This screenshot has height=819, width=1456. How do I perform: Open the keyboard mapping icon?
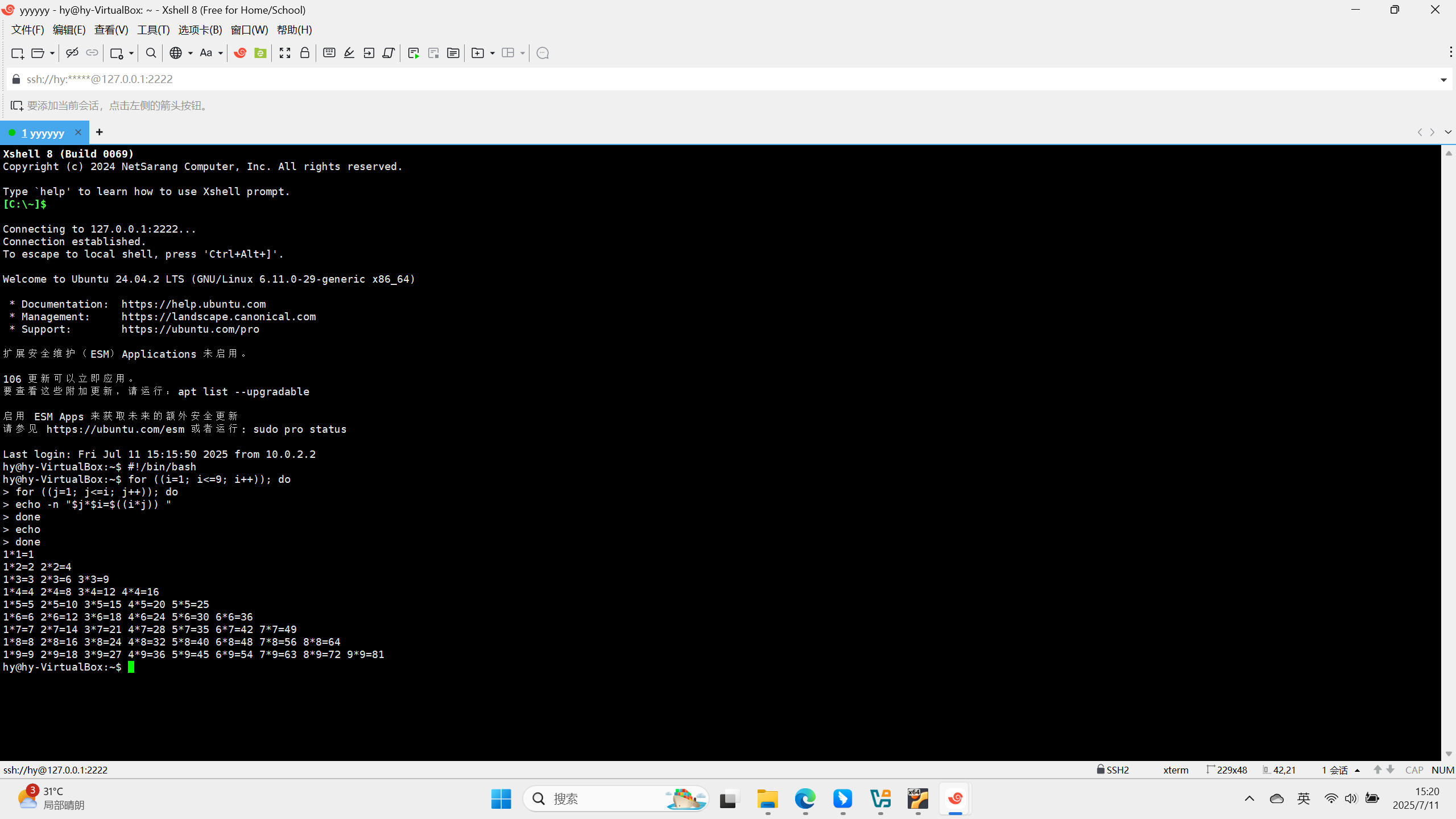[329, 53]
